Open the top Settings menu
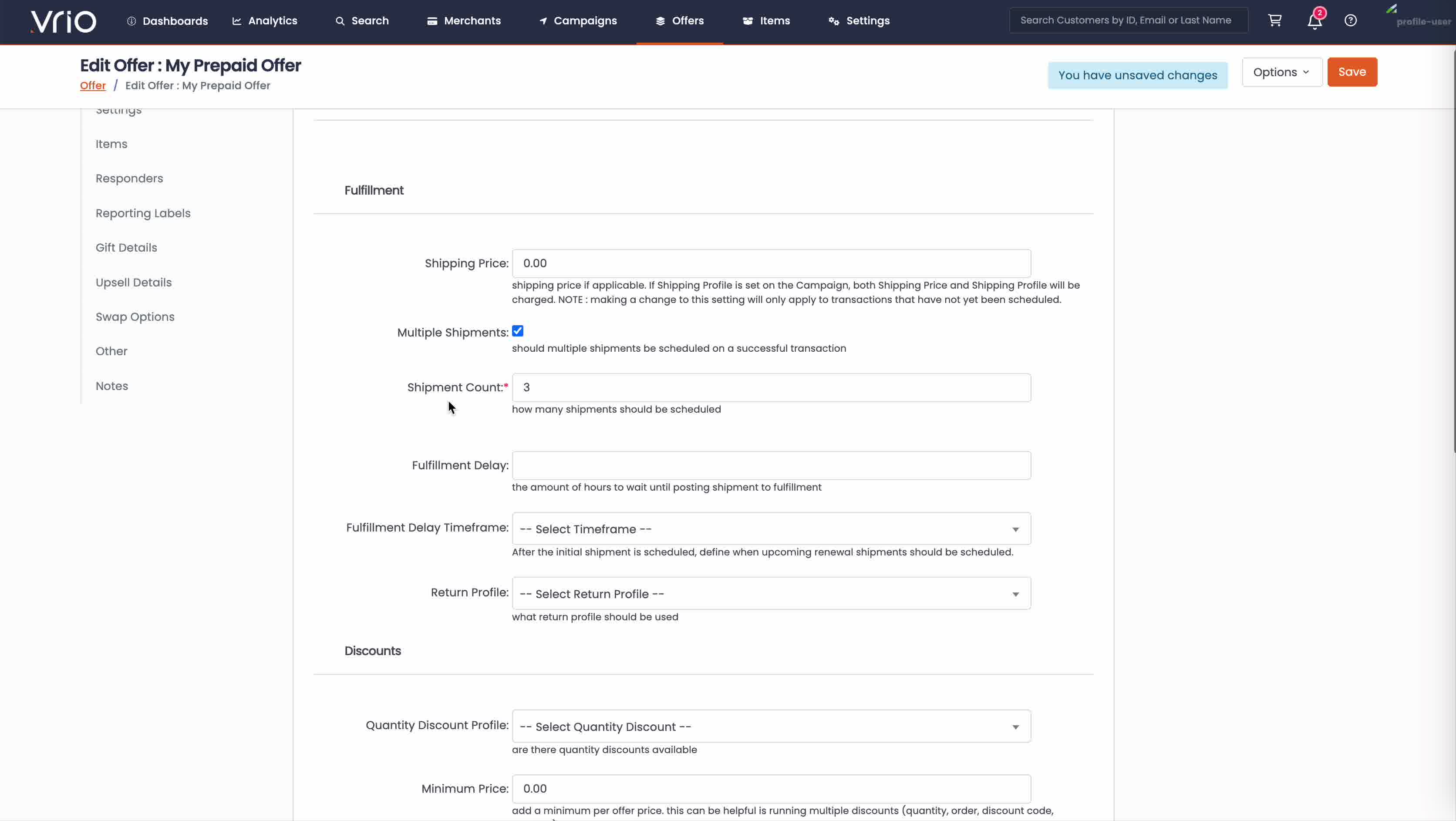Image resolution: width=1456 pixels, height=821 pixels. point(859,21)
